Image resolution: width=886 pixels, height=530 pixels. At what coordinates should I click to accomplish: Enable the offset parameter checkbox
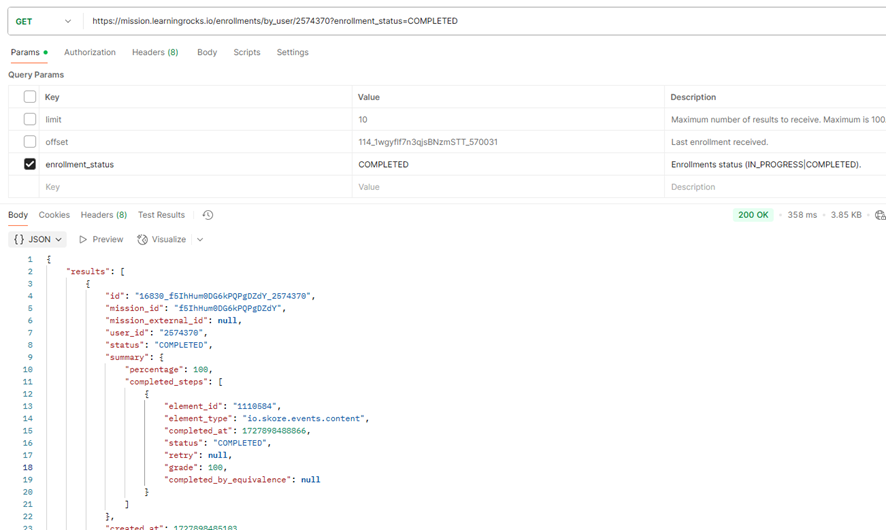[x=30, y=142]
